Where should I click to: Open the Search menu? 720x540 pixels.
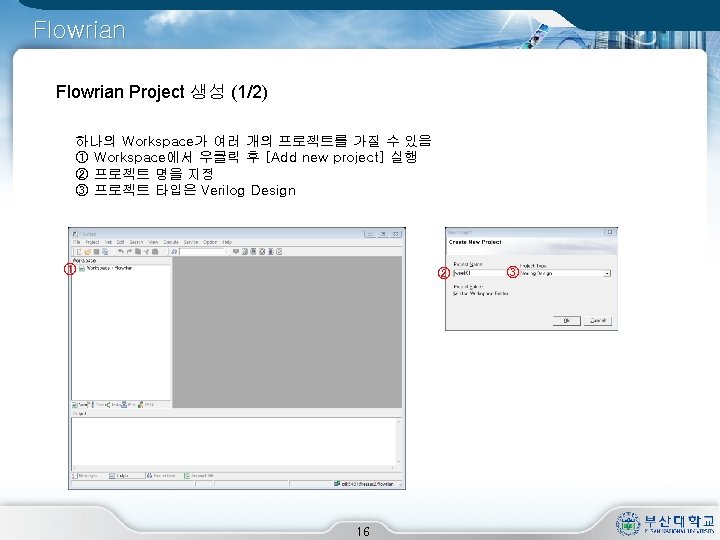click(x=136, y=242)
